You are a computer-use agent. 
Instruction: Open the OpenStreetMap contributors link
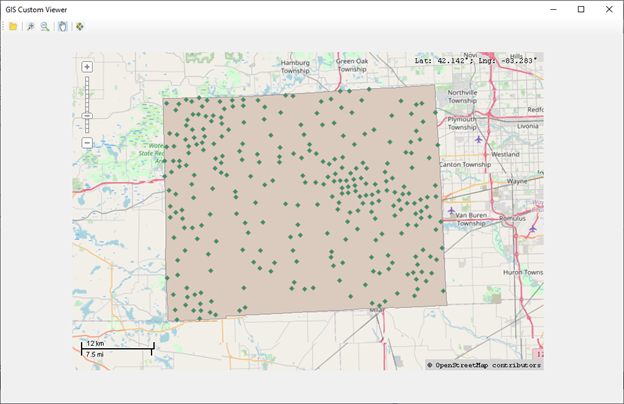[x=484, y=365]
